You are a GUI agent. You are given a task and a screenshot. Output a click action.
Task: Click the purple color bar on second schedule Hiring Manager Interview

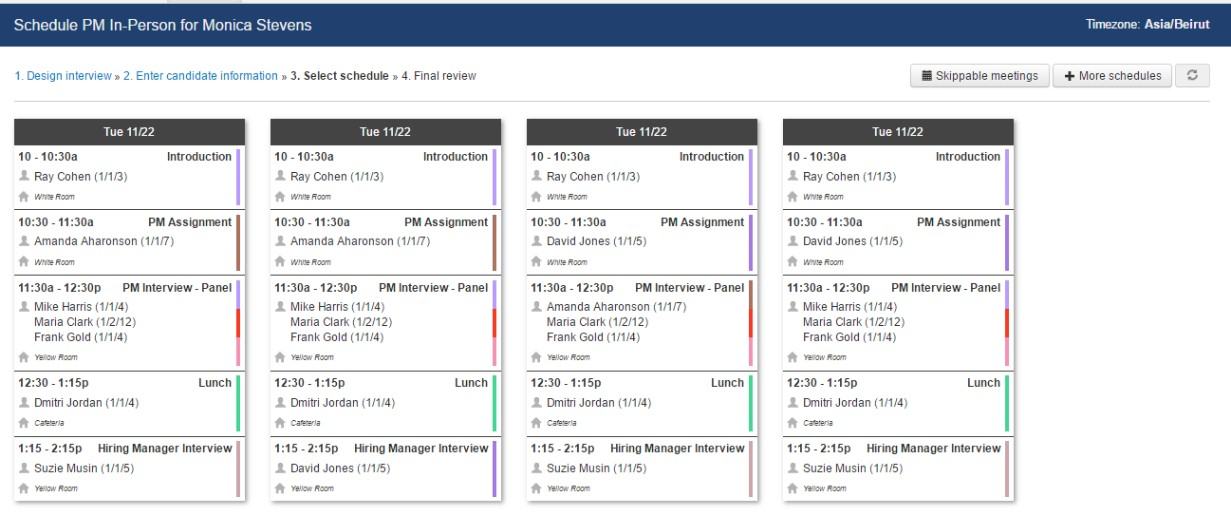(x=495, y=469)
